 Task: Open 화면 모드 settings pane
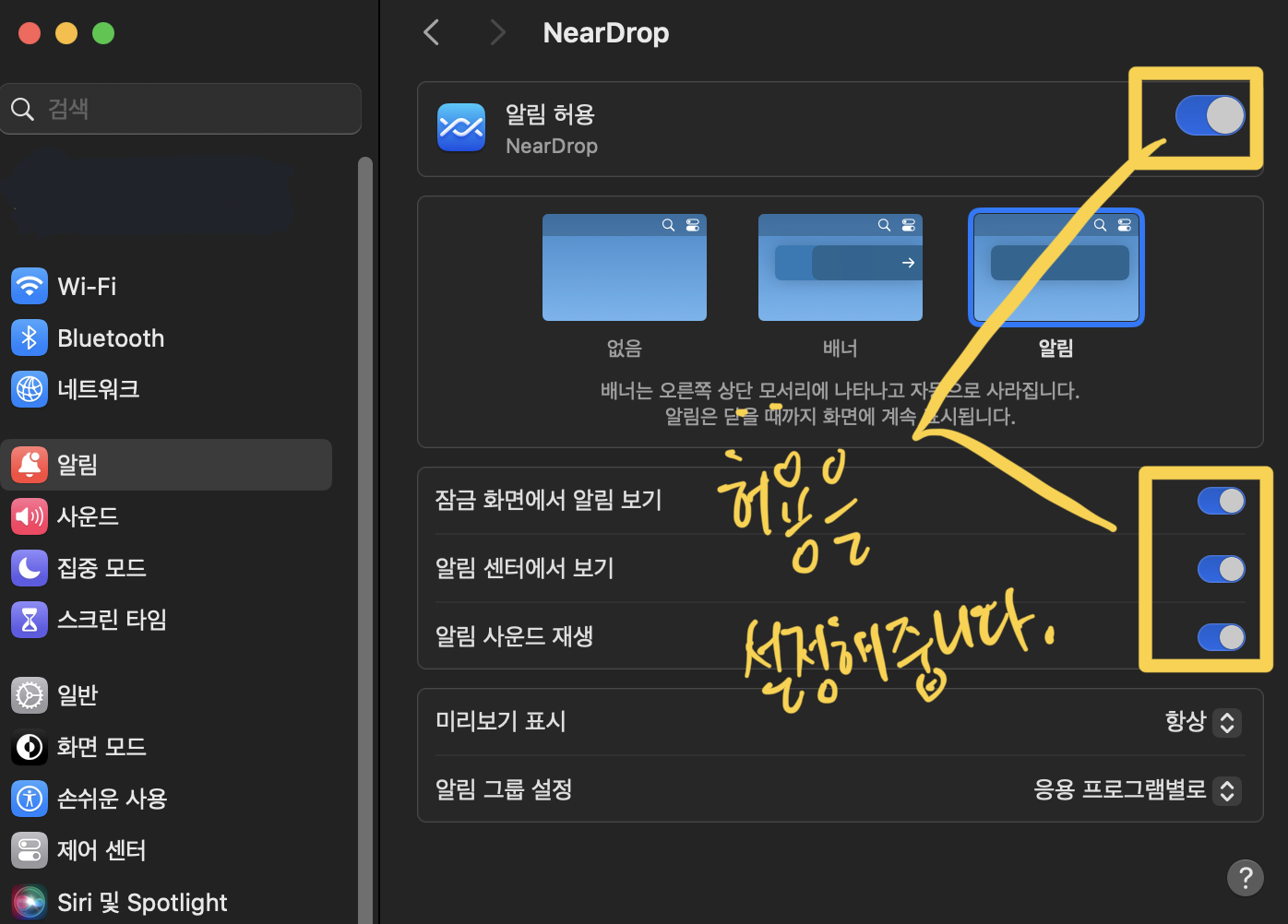(166, 747)
